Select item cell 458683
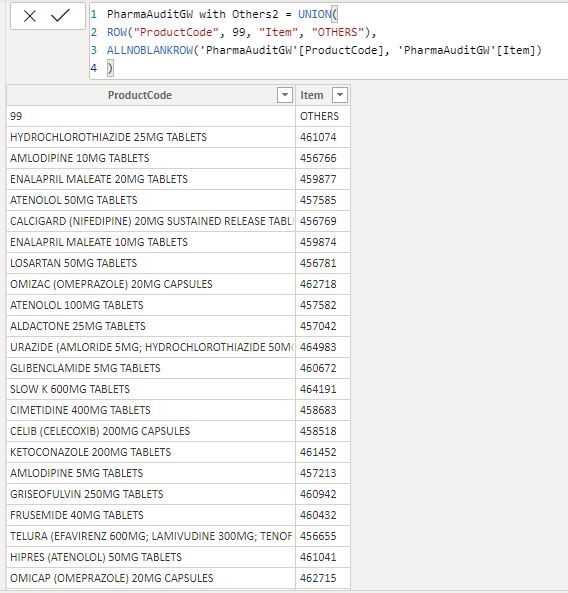568x593 pixels. 323,410
